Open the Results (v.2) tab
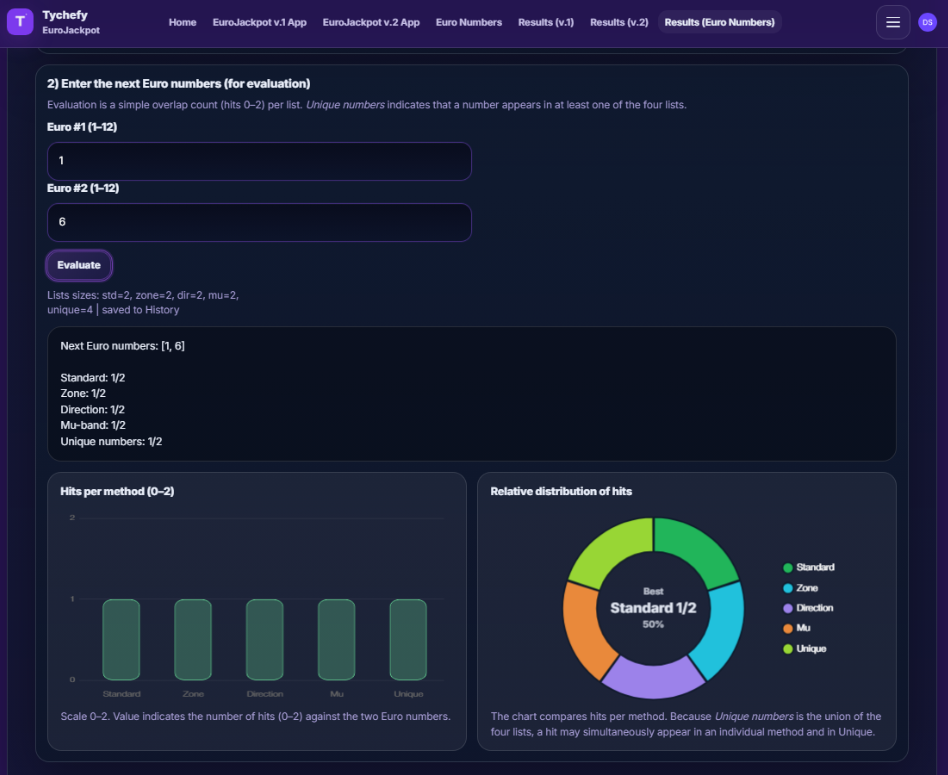 (619, 22)
